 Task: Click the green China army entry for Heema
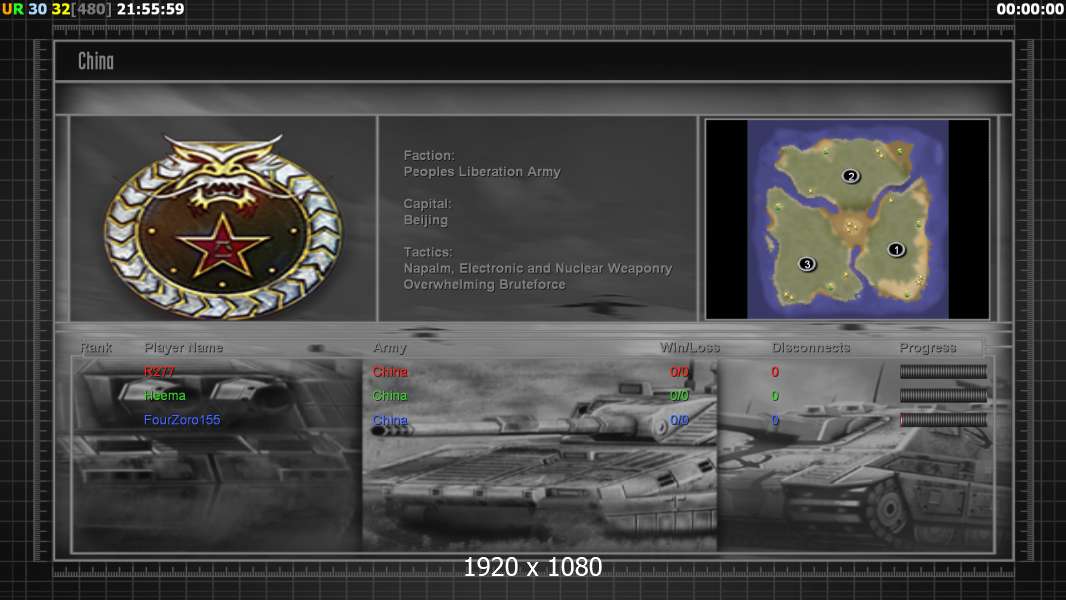390,395
